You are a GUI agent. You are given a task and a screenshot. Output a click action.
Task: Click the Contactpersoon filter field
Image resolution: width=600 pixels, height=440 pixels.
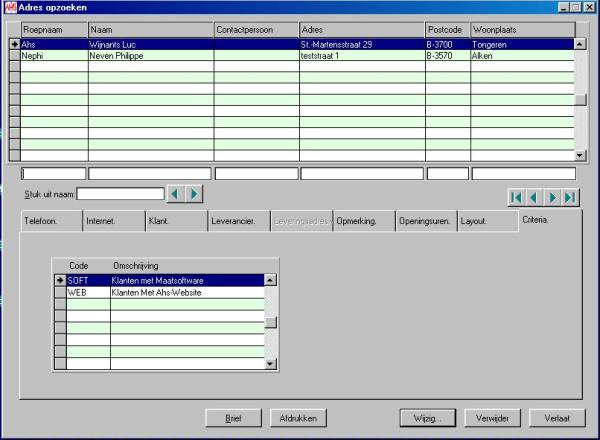tap(256, 174)
